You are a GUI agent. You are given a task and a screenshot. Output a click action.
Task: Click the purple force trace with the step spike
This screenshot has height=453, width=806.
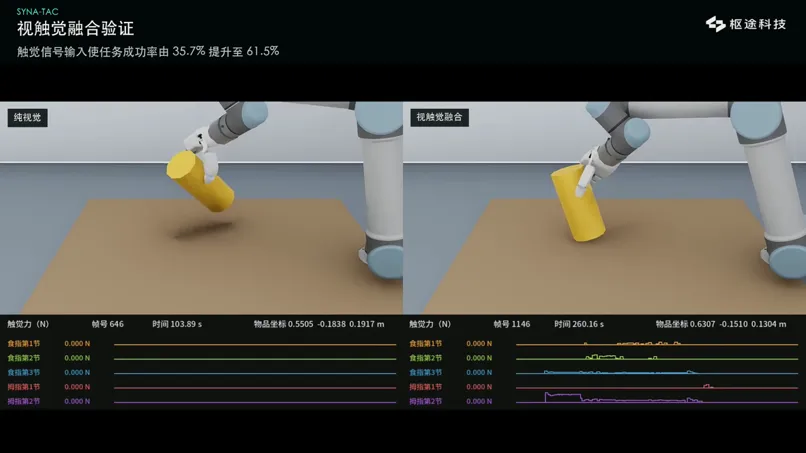[656, 398]
